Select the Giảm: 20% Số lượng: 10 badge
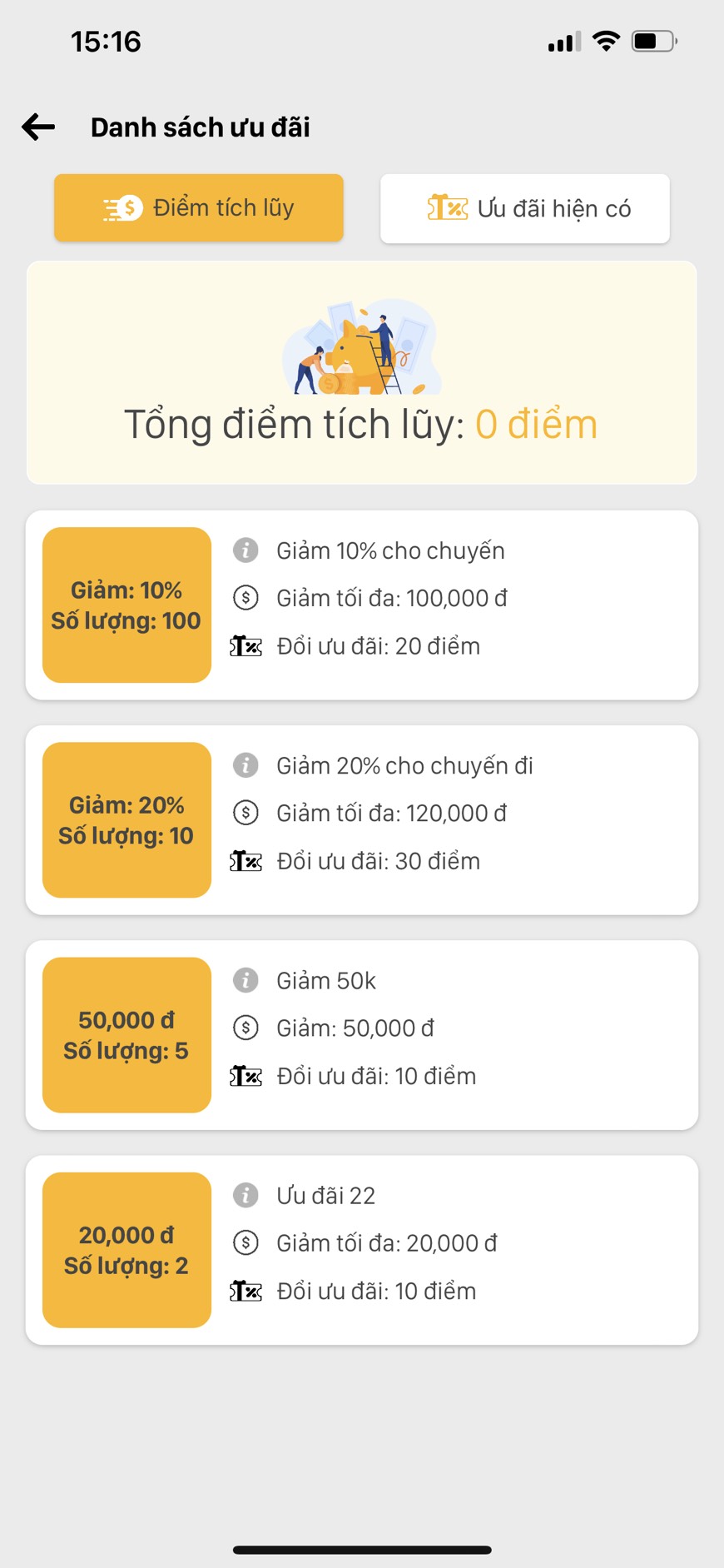Viewport: 724px width, 1568px height. [126, 820]
